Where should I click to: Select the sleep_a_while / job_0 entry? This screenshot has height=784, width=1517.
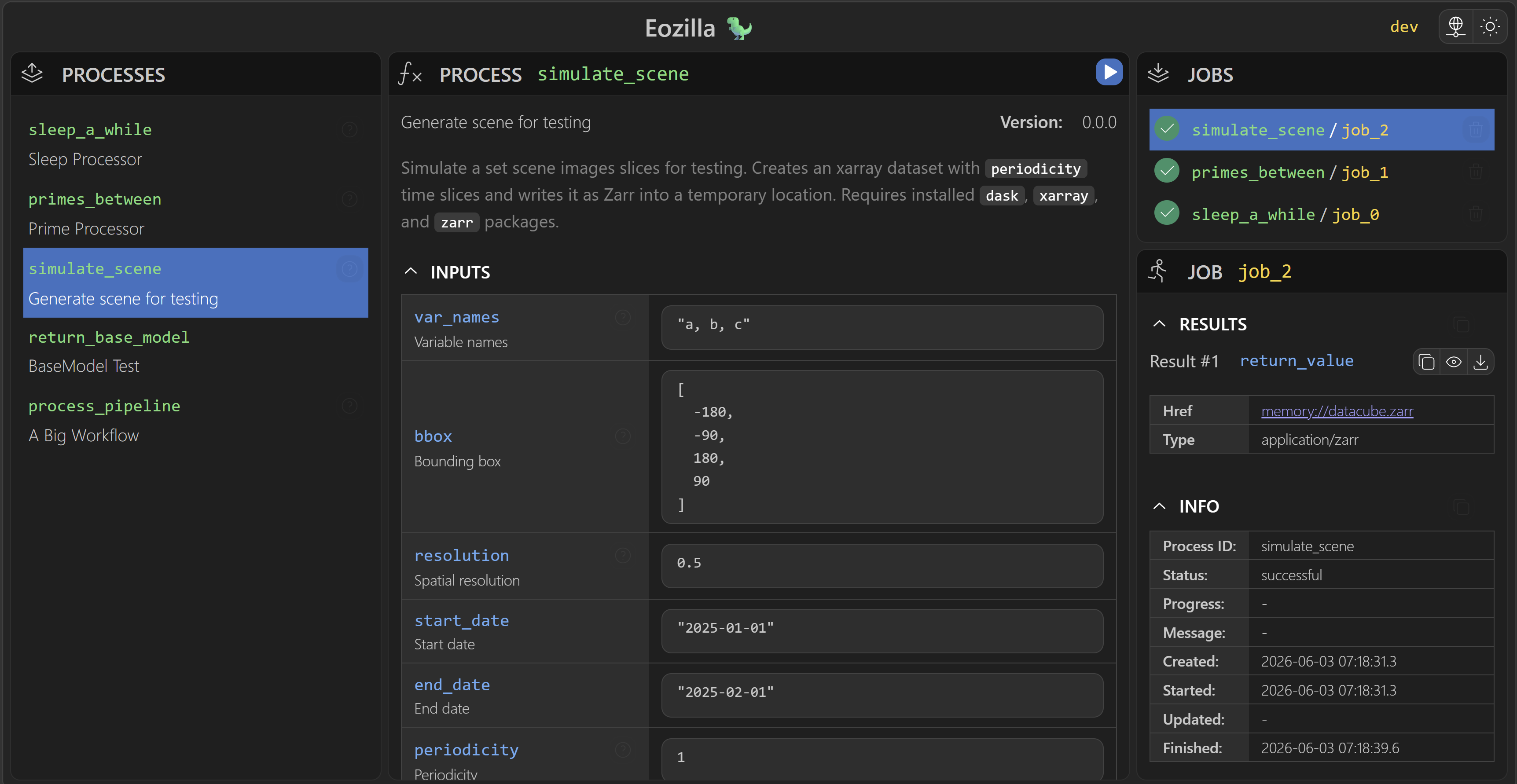[1322, 214]
